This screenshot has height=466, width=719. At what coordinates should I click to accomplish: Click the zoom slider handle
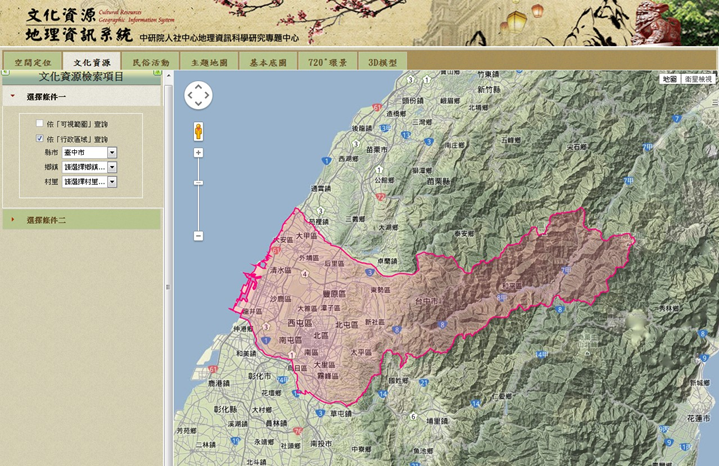pyautogui.click(x=198, y=184)
